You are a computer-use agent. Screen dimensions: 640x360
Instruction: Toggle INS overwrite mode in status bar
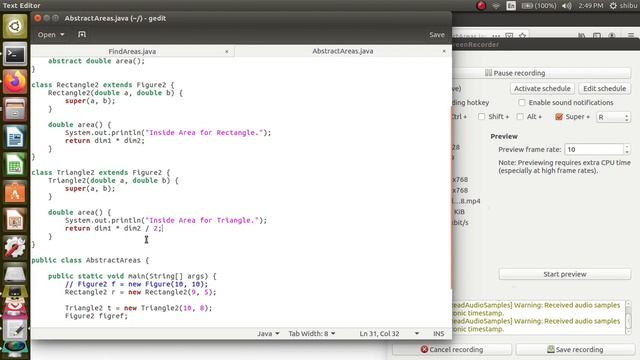pyautogui.click(x=438, y=333)
